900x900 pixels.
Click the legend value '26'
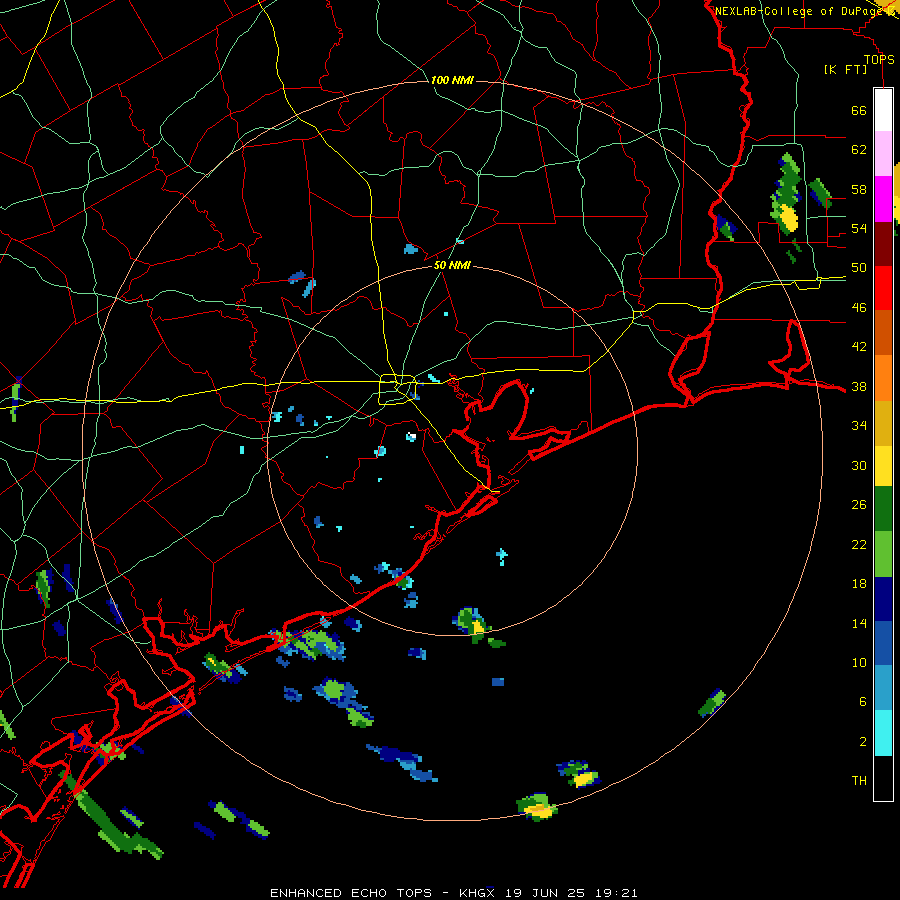point(859,505)
